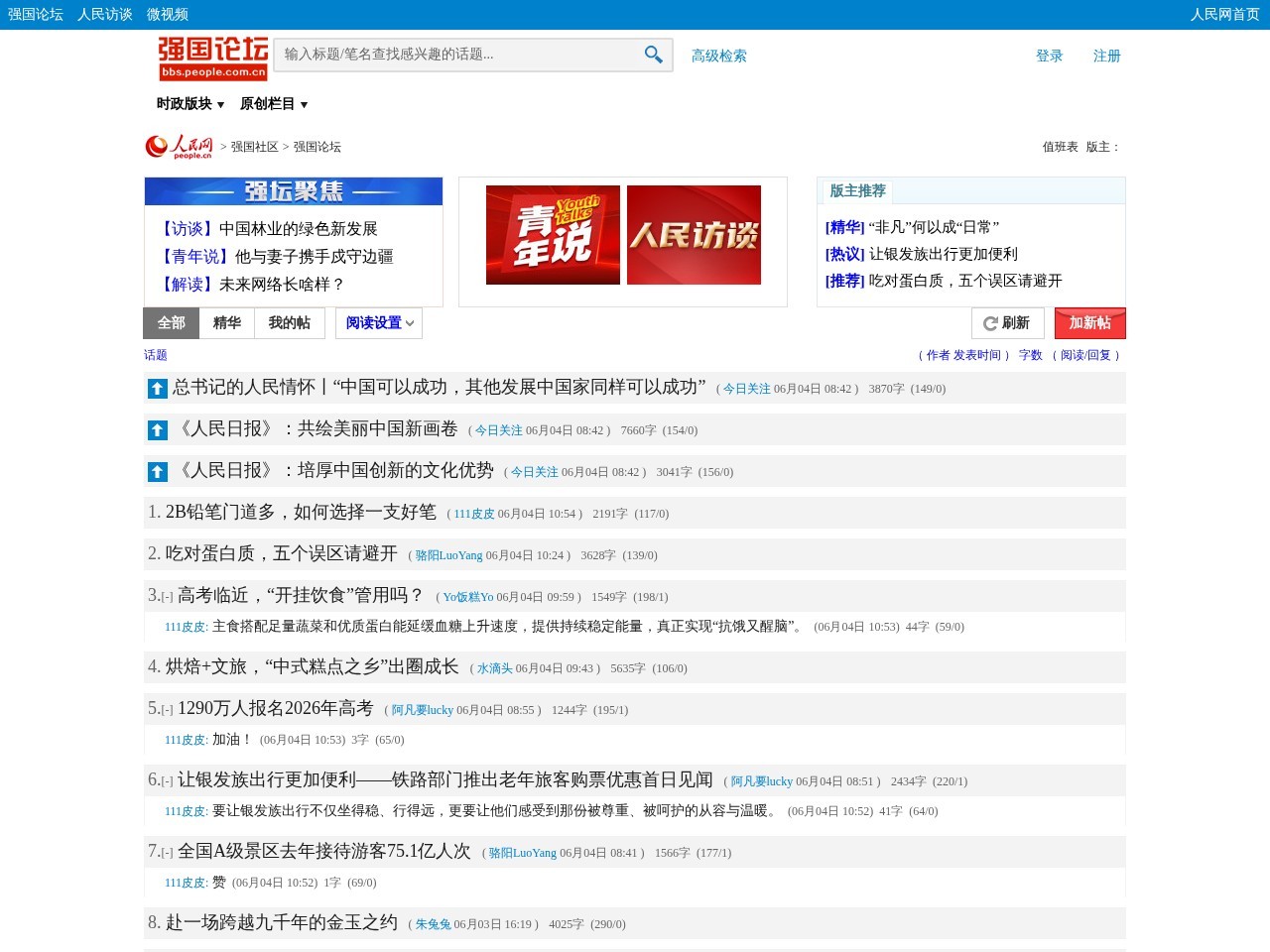Click 今日关注 on 总书记的人民情怀 post
The image size is (1270, 952).
[747, 389]
